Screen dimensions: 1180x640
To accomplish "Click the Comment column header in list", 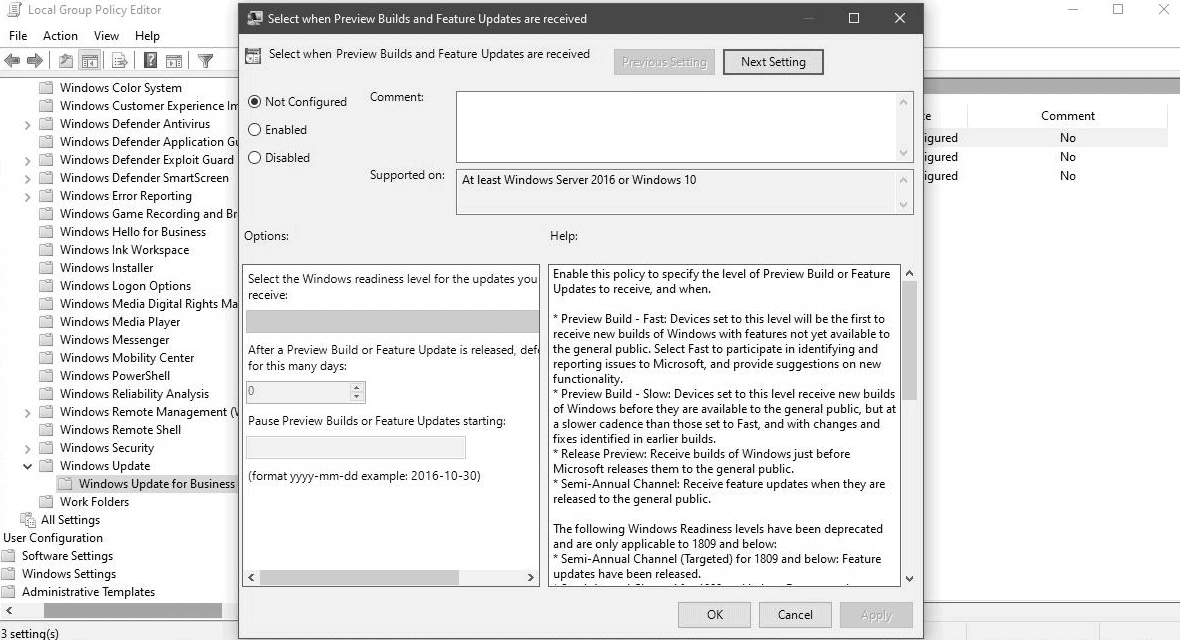I will point(1067,116).
